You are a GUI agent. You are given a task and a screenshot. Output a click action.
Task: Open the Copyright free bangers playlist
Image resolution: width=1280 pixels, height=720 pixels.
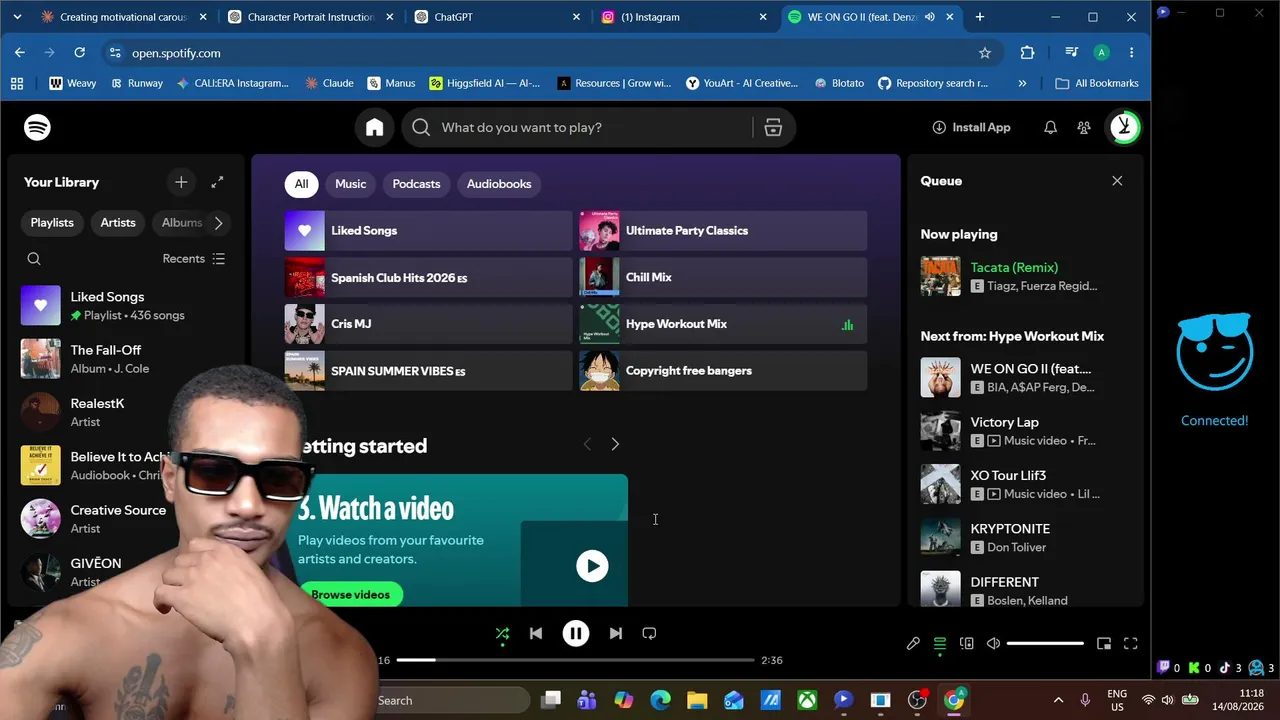pyautogui.click(x=723, y=371)
